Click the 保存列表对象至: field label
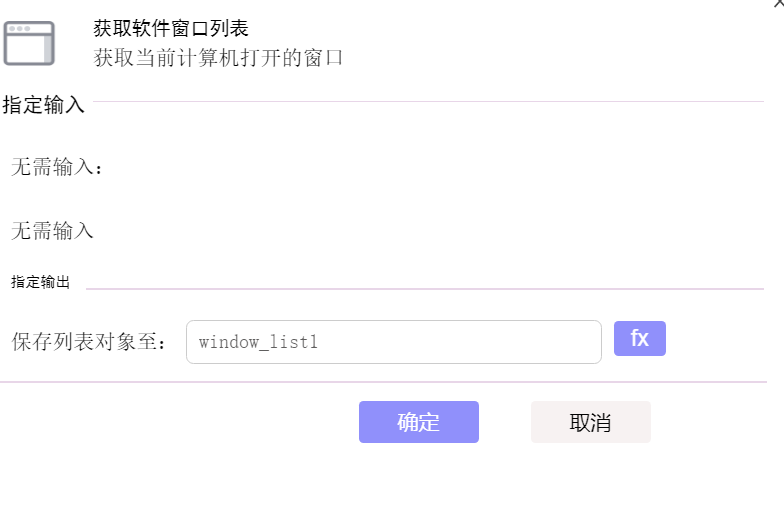This screenshot has width=784, height=531. [88, 342]
